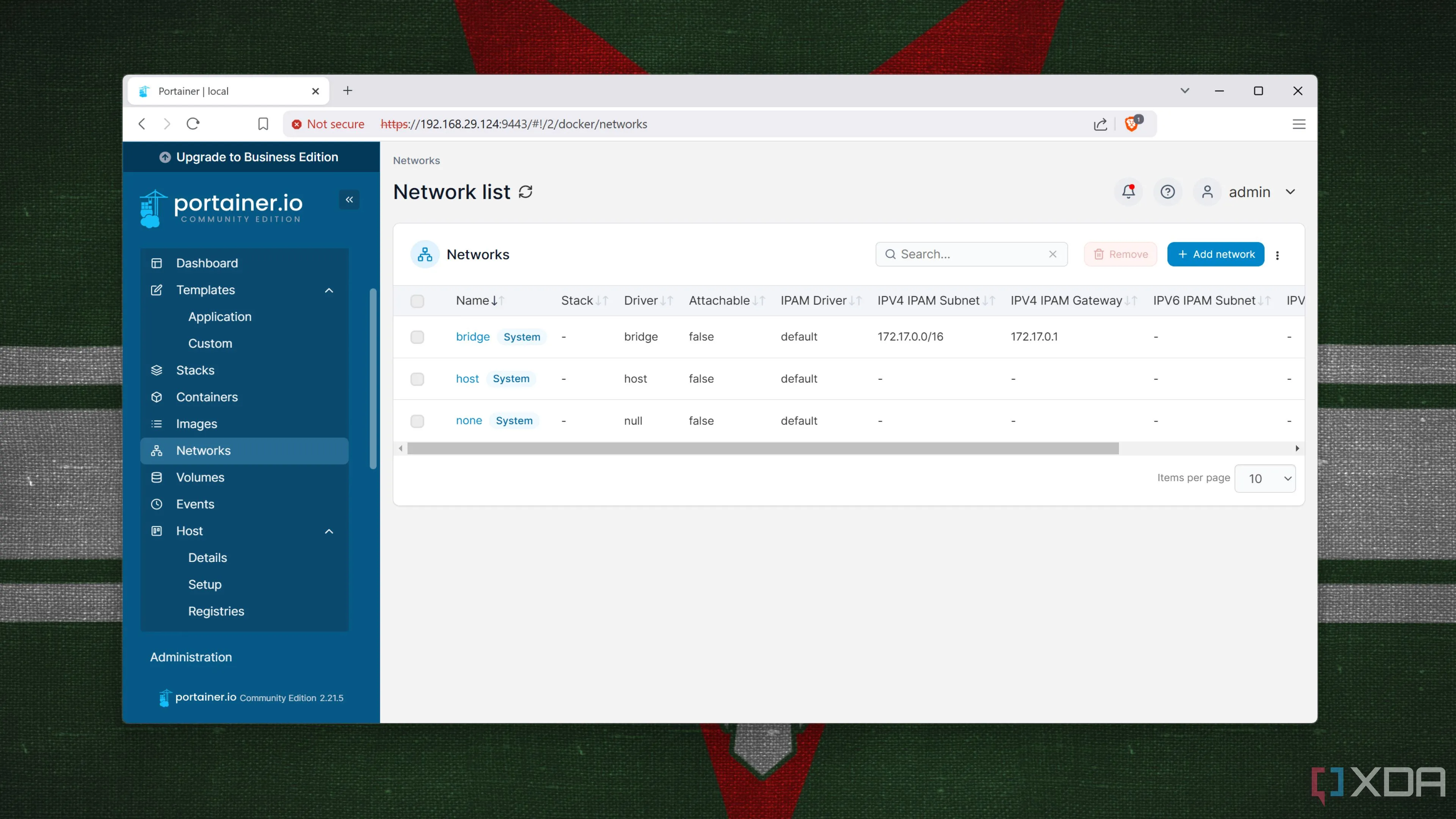Open Images in the sidebar
Viewport: 1456px width, 819px height.
coord(244,424)
